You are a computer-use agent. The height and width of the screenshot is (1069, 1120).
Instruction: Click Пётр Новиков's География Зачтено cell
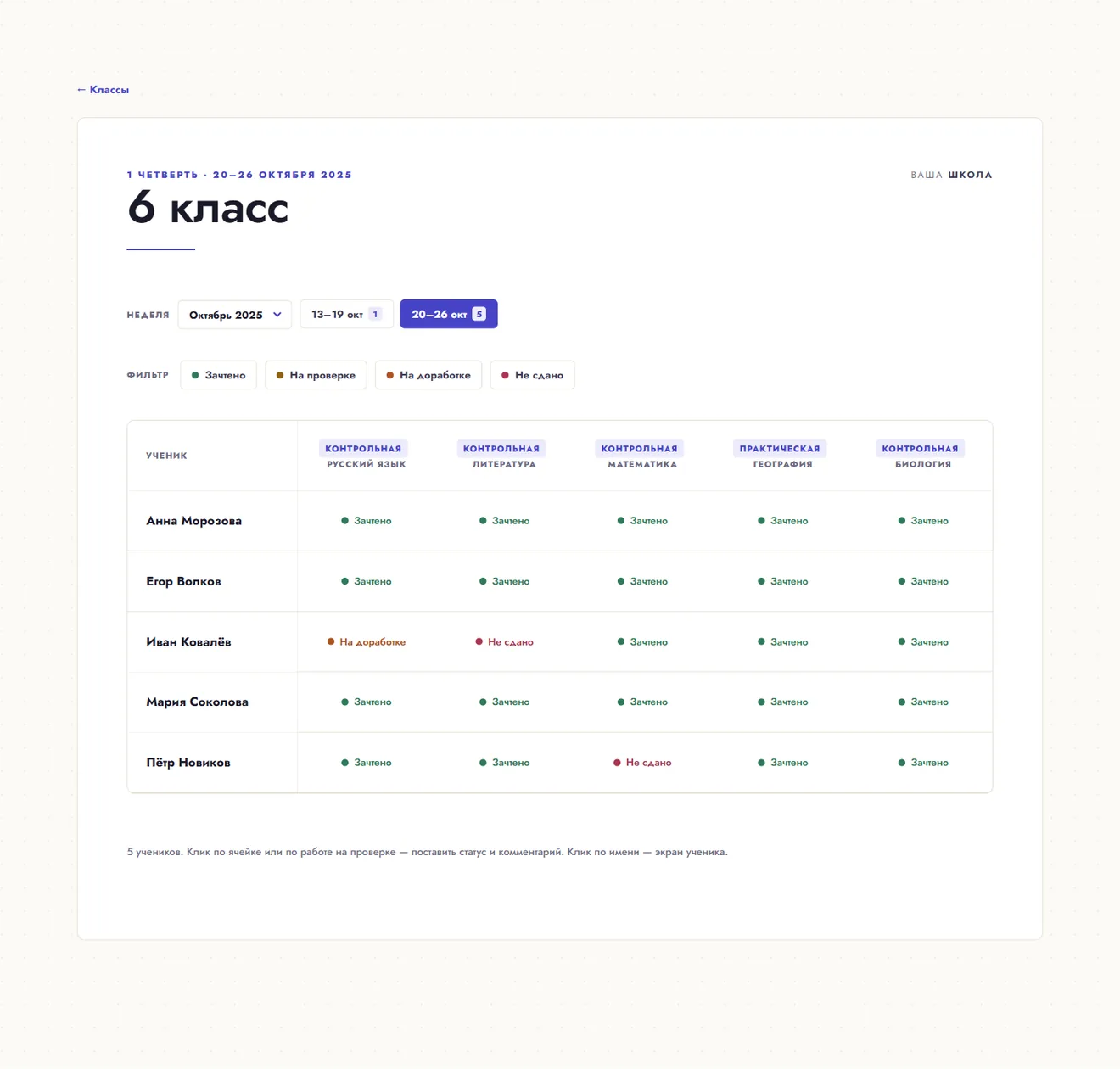782,763
